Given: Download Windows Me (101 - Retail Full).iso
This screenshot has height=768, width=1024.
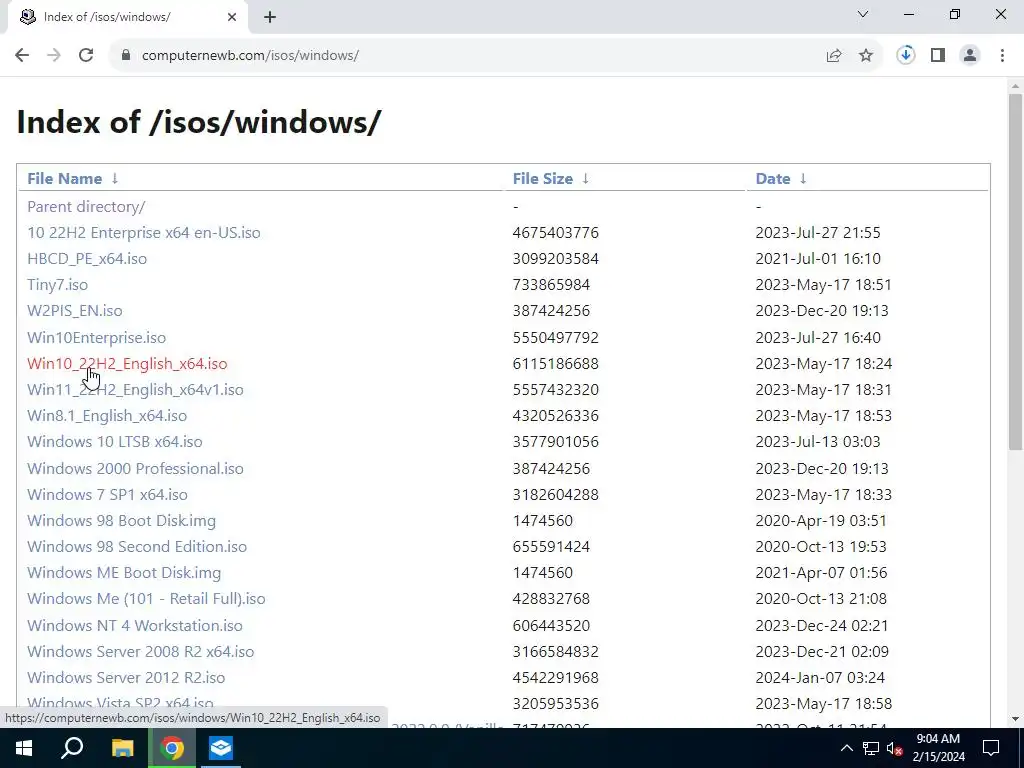Looking at the screenshot, I should (x=146, y=599).
